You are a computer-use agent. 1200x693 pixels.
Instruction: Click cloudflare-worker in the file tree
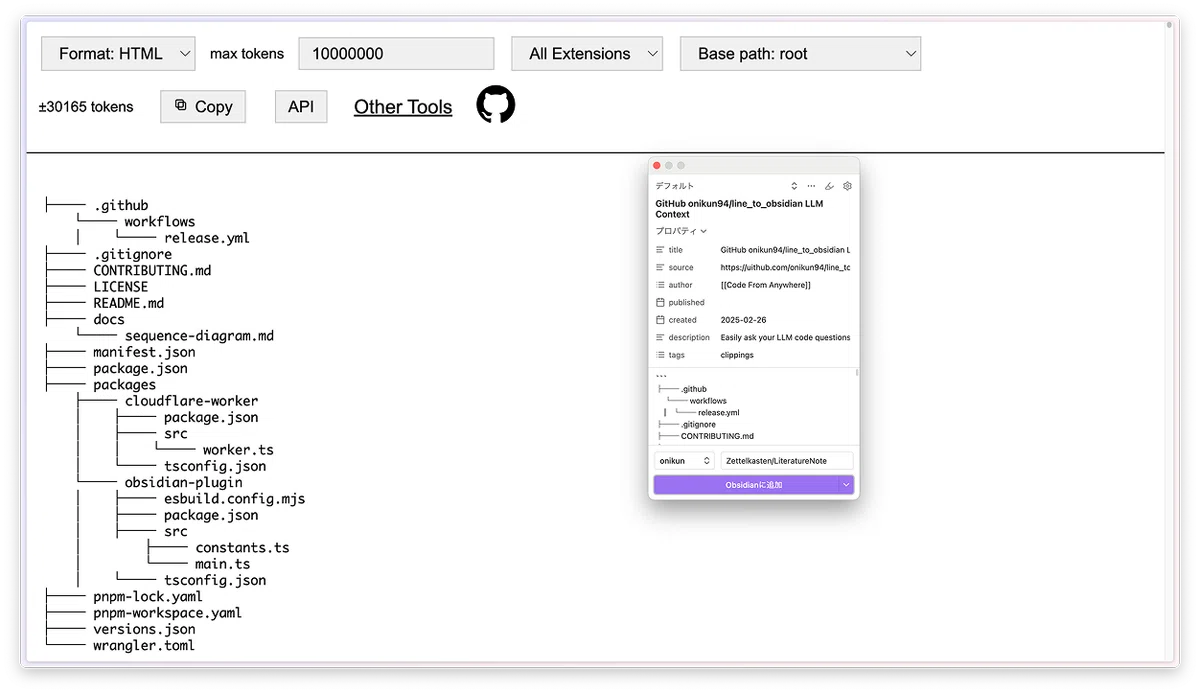click(x=191, y=401)
